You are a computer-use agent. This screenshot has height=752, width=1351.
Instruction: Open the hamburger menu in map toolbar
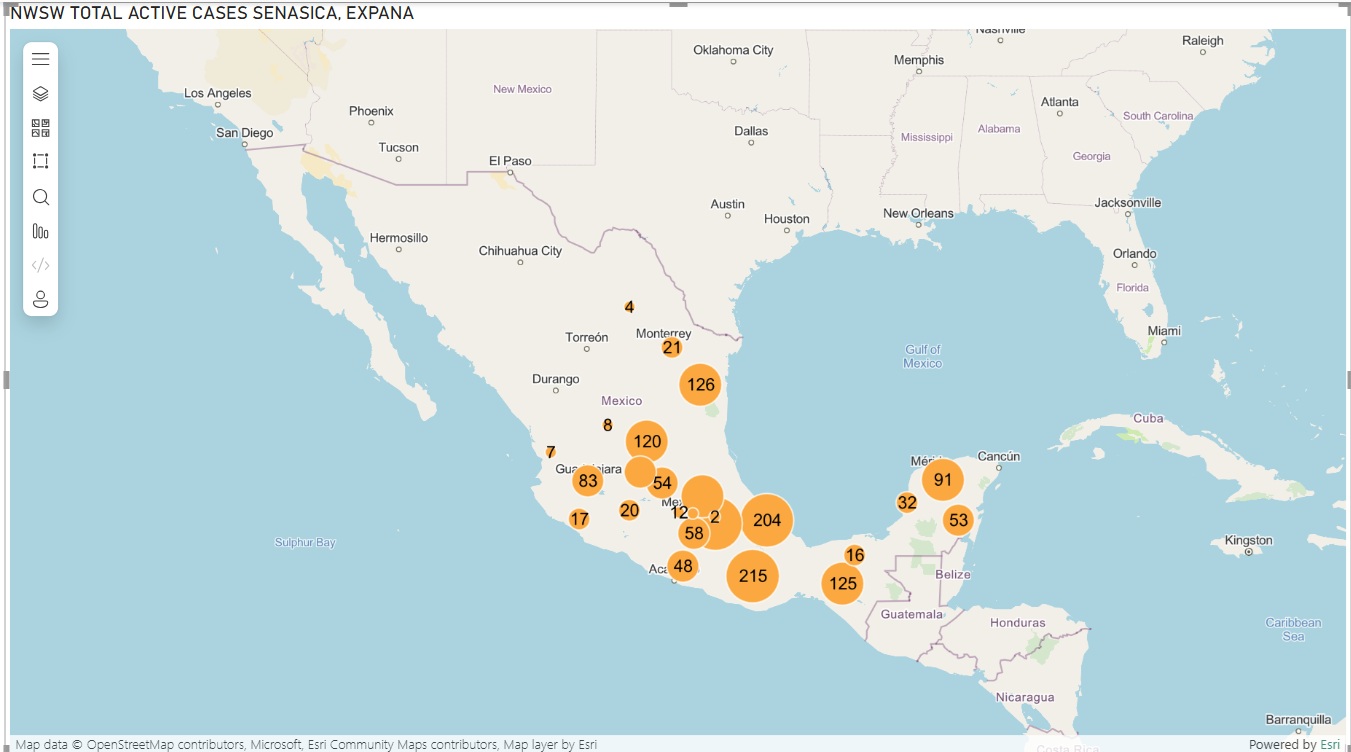[41, 59]
